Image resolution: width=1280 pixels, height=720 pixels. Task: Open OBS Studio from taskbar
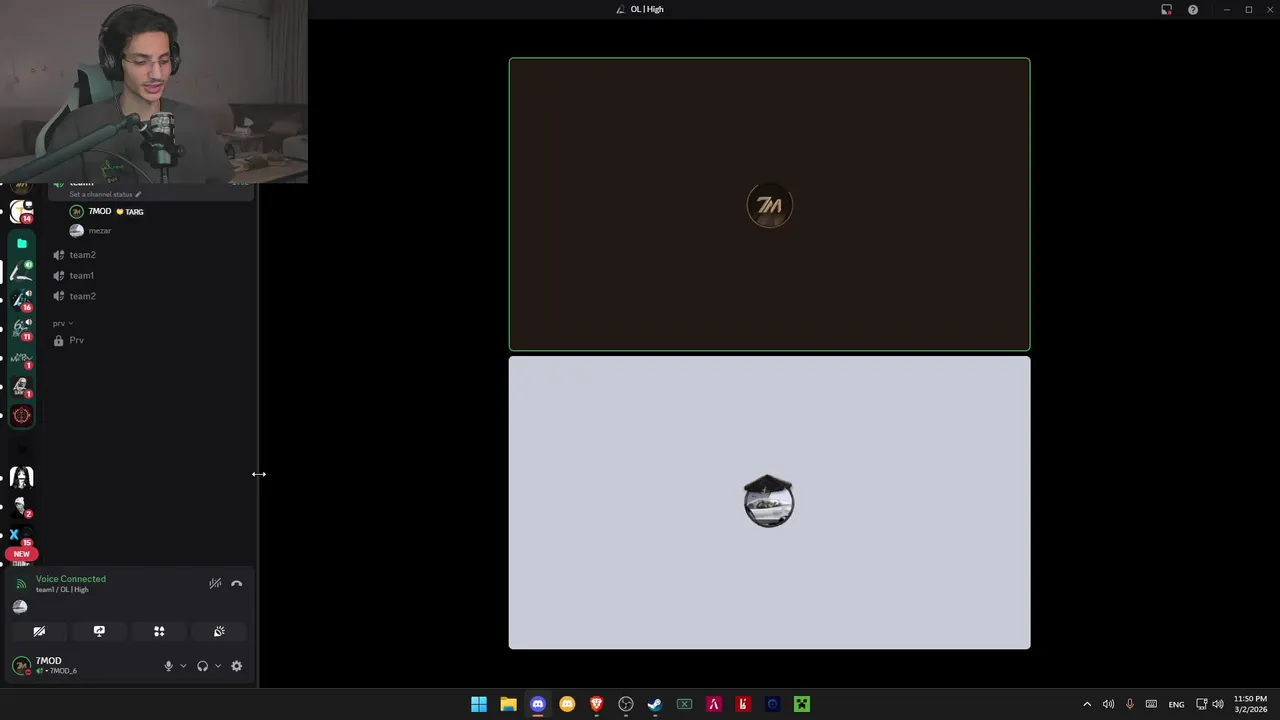[626, 704]
